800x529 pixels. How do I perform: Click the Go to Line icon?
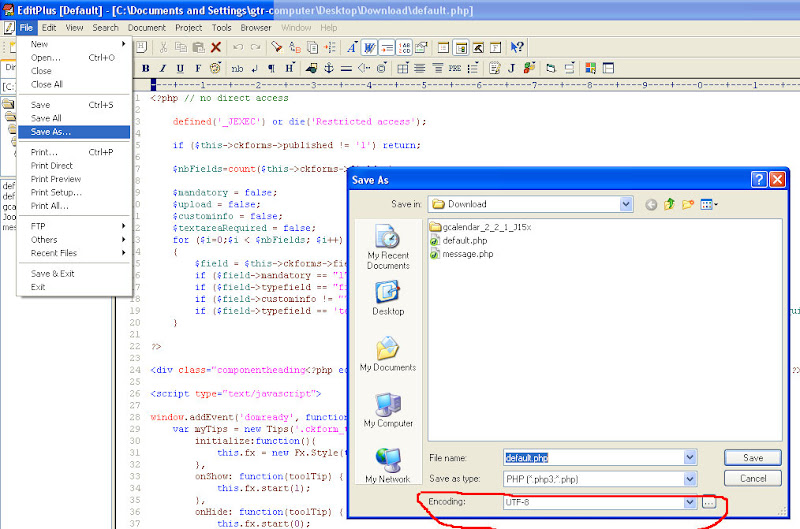pos(330,47)
